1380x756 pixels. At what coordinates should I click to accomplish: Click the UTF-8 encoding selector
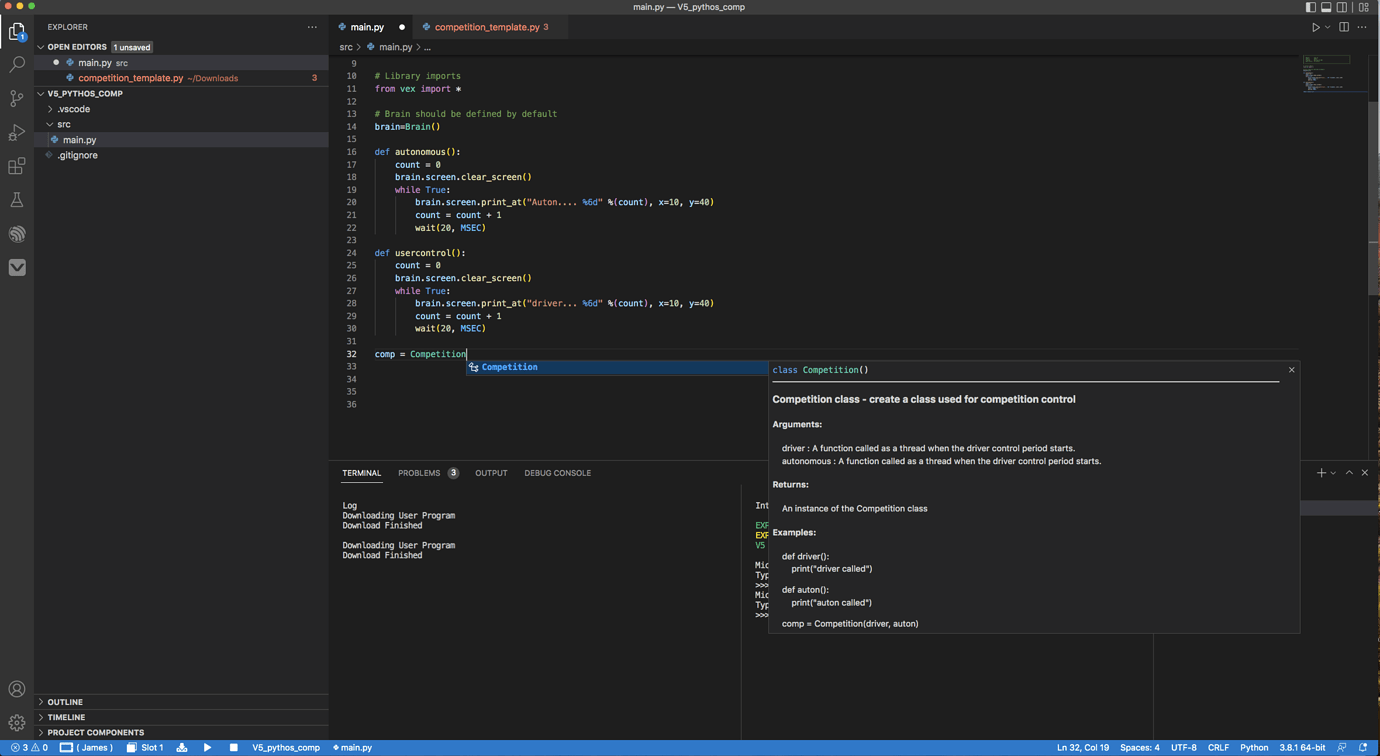coord(1183,748)
